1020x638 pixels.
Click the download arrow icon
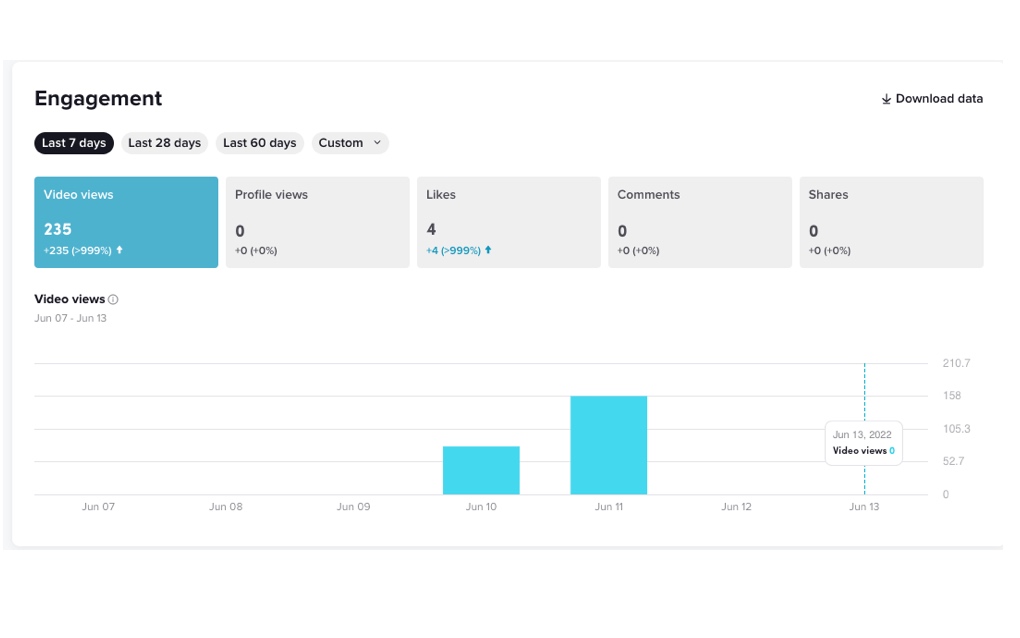point(886,99)
